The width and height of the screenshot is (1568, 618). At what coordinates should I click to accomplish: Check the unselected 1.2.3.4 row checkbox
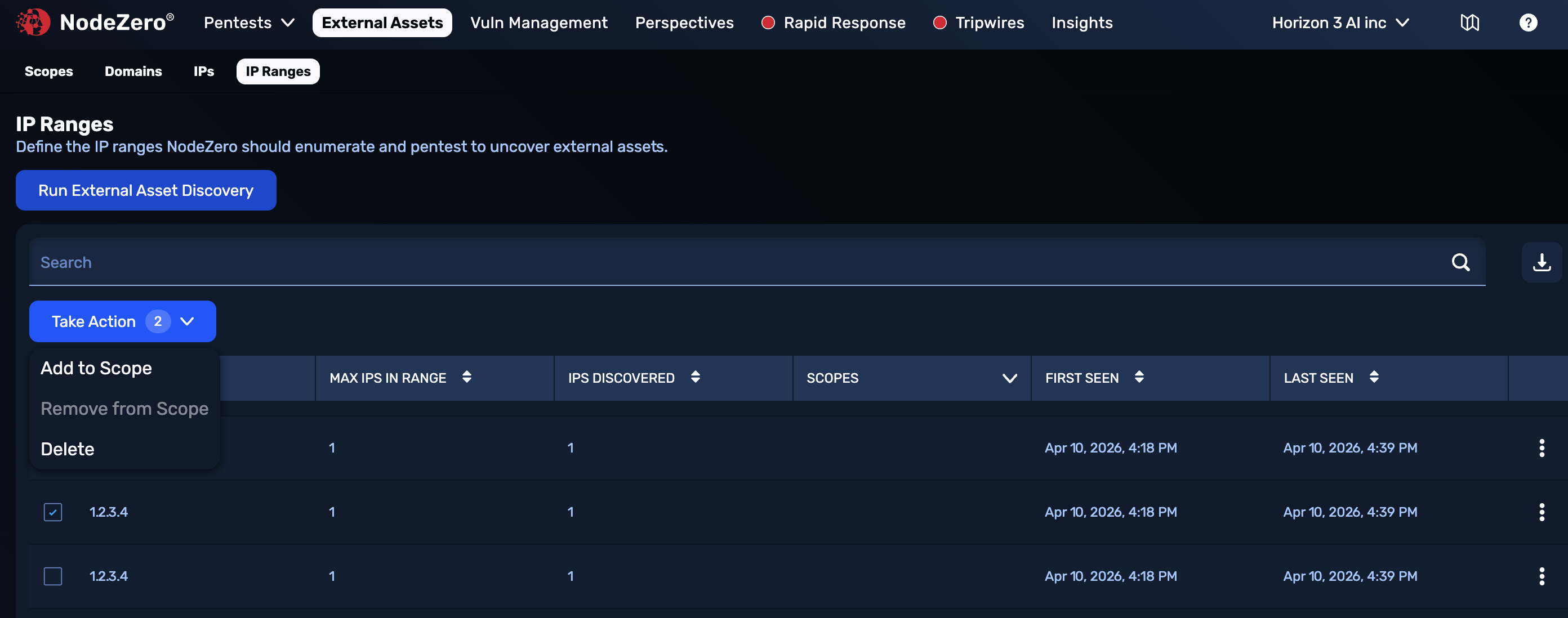(53, 576)
